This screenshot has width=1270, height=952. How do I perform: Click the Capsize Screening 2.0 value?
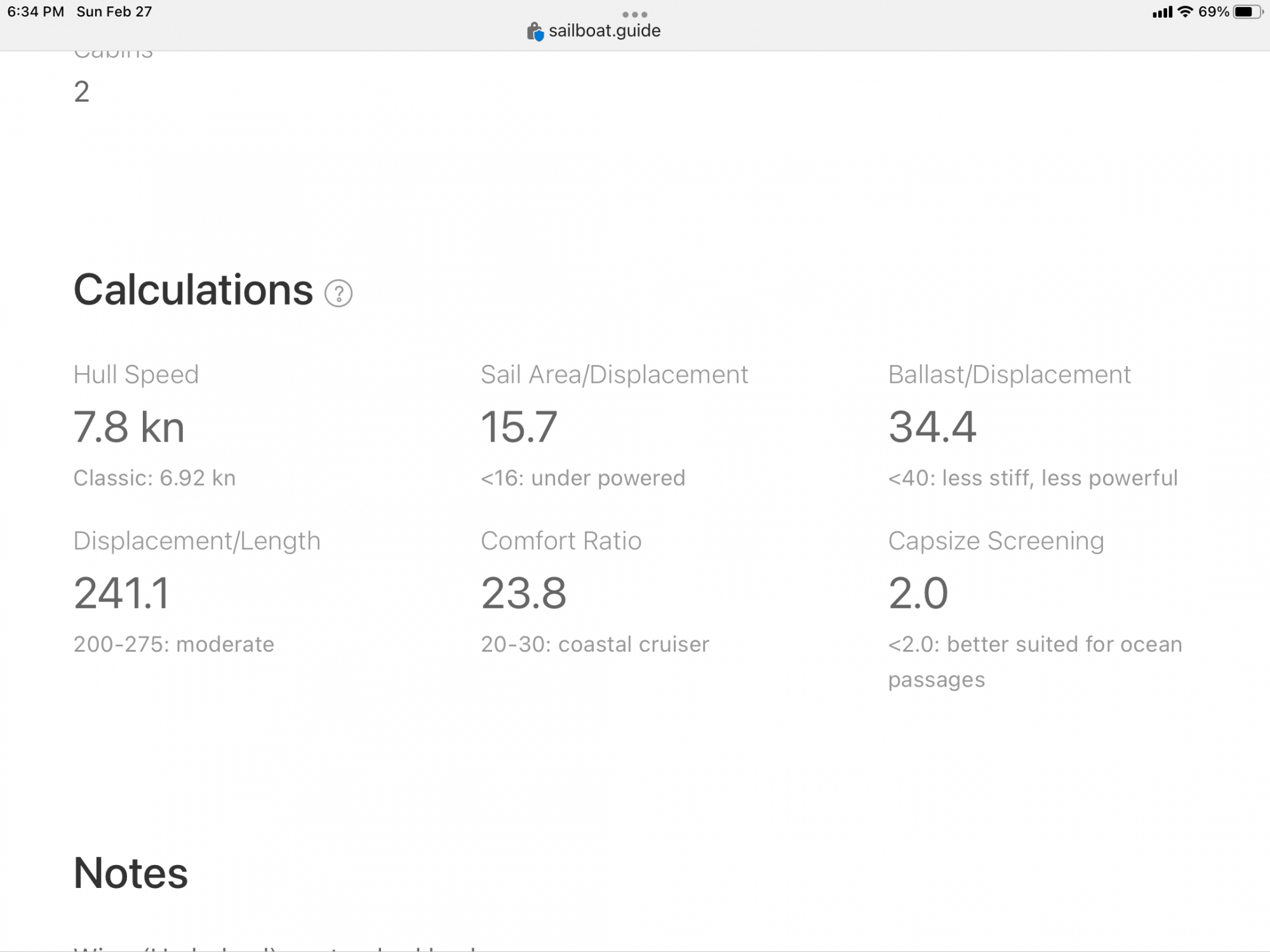918,593
